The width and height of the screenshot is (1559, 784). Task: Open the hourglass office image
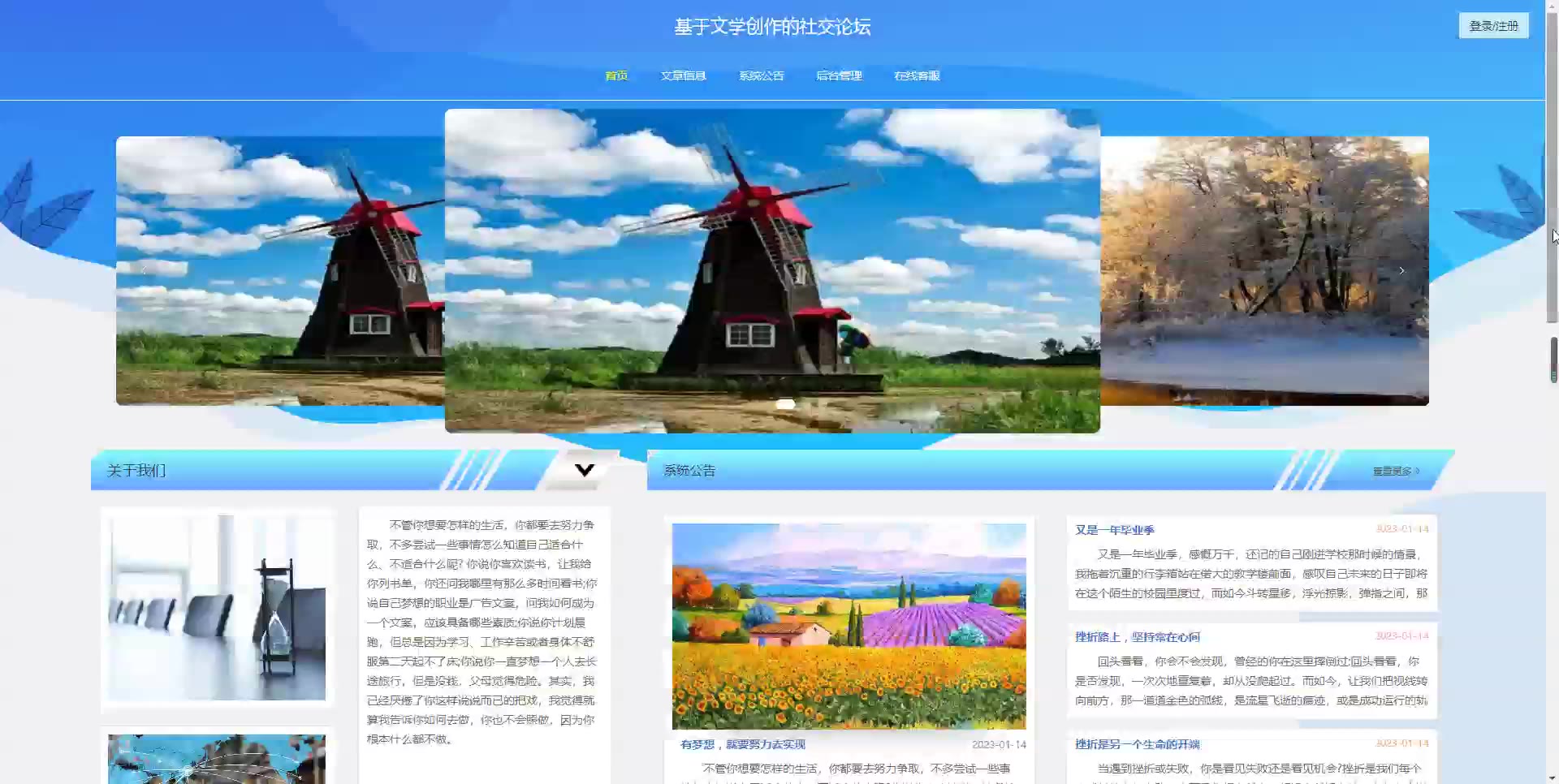[217, 608]
